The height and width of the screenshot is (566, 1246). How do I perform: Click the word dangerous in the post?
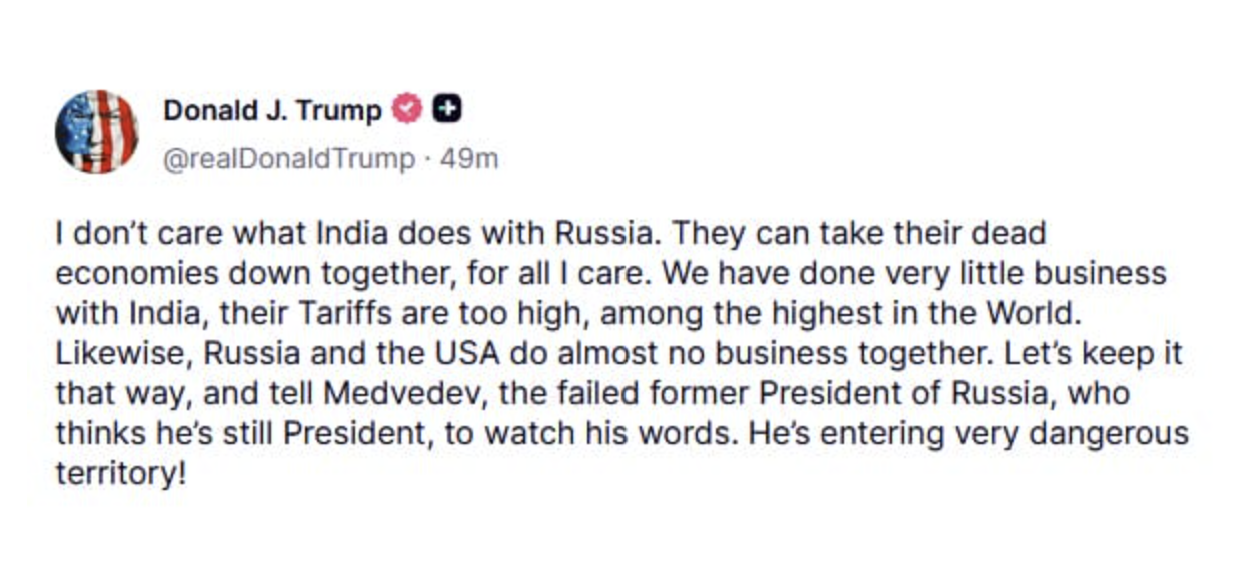[x=1110, y=434]
